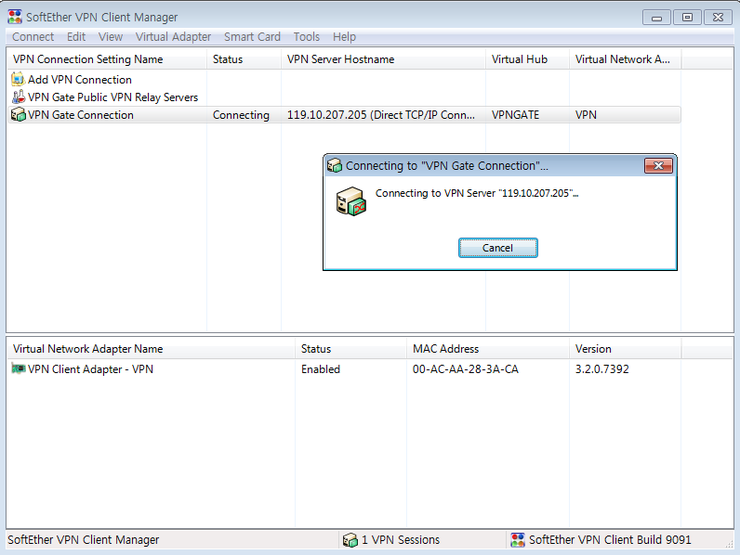Sort by Virtual Network Adapter column in connection list

(625, 59)
